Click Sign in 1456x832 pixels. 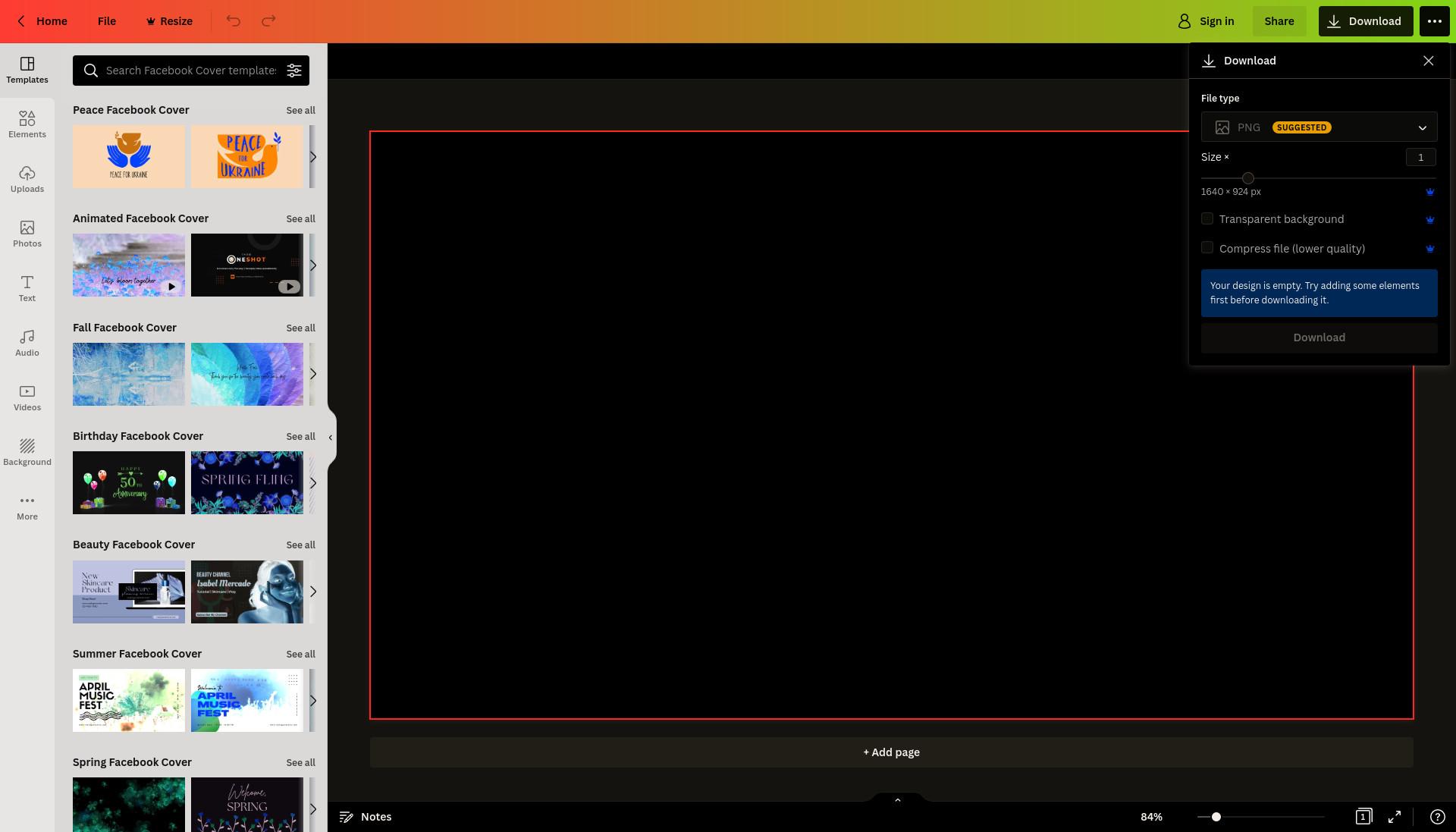click(1206, 21)
